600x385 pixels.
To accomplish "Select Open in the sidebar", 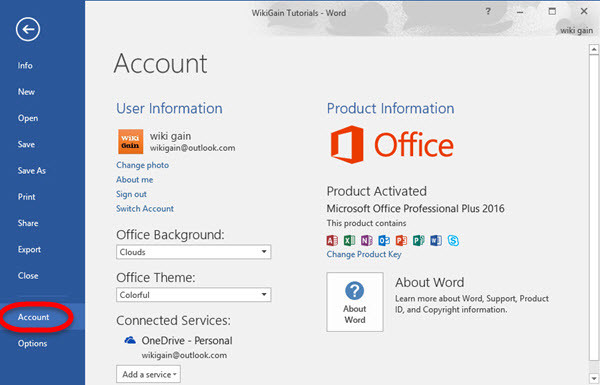I will click(28, 118).
